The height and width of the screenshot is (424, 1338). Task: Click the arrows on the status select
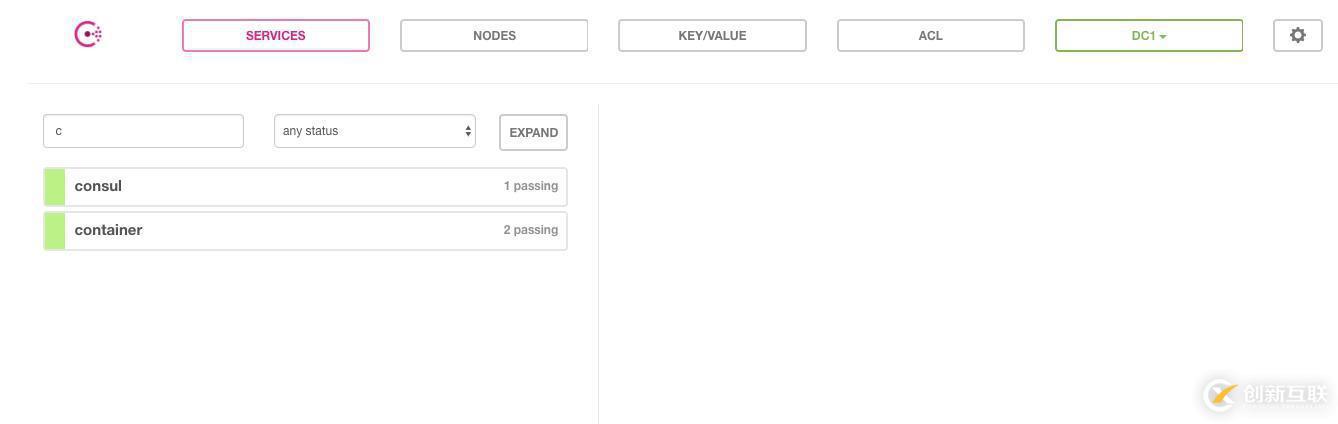(467, 131)
